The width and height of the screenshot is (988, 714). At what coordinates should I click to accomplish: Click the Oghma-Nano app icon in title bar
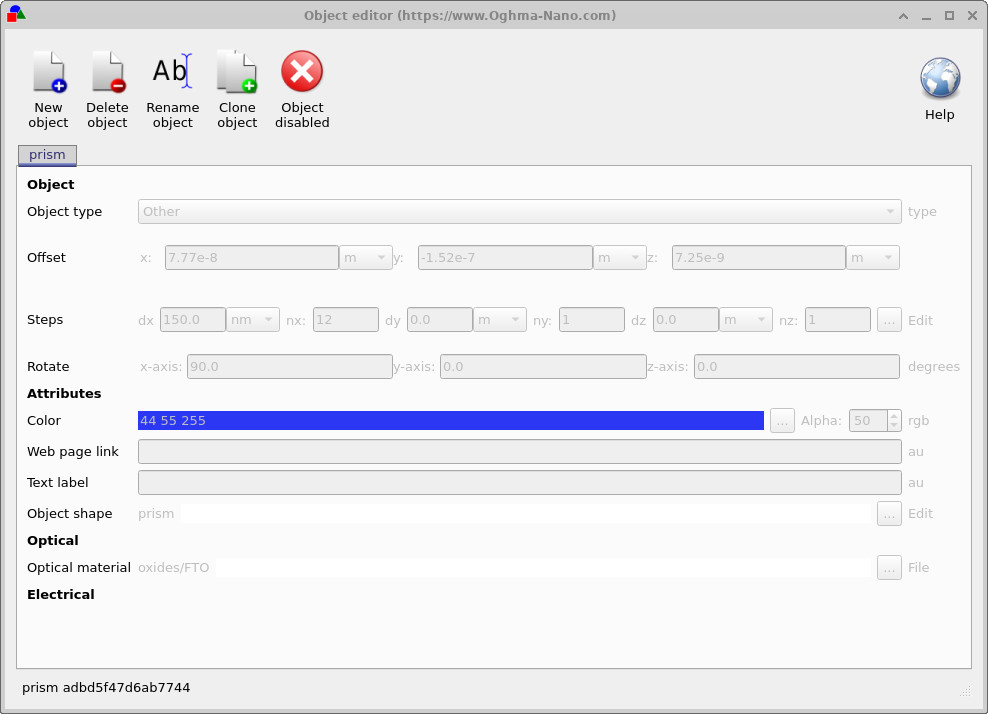[x=16, y=14]
